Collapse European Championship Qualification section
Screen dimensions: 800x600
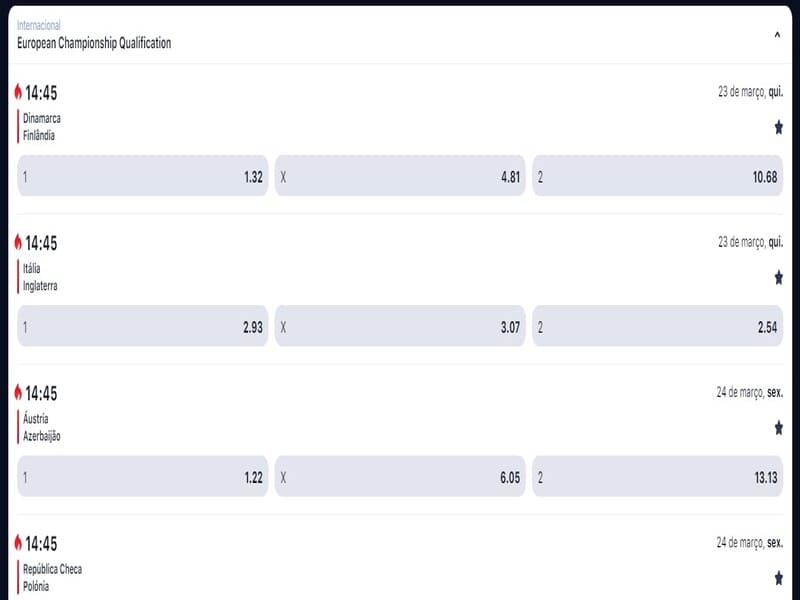[x=777, y=35]
